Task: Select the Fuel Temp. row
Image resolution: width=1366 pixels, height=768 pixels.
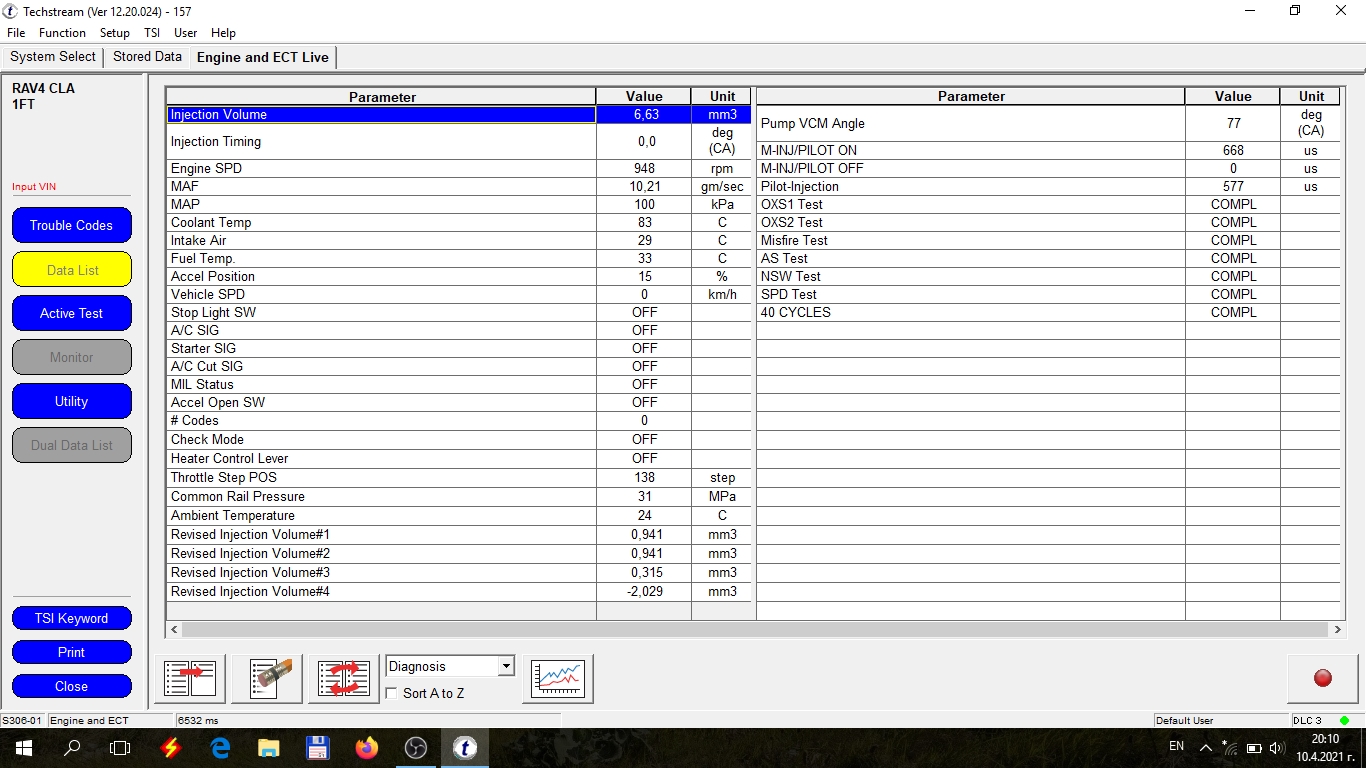Action: point(458,258)
